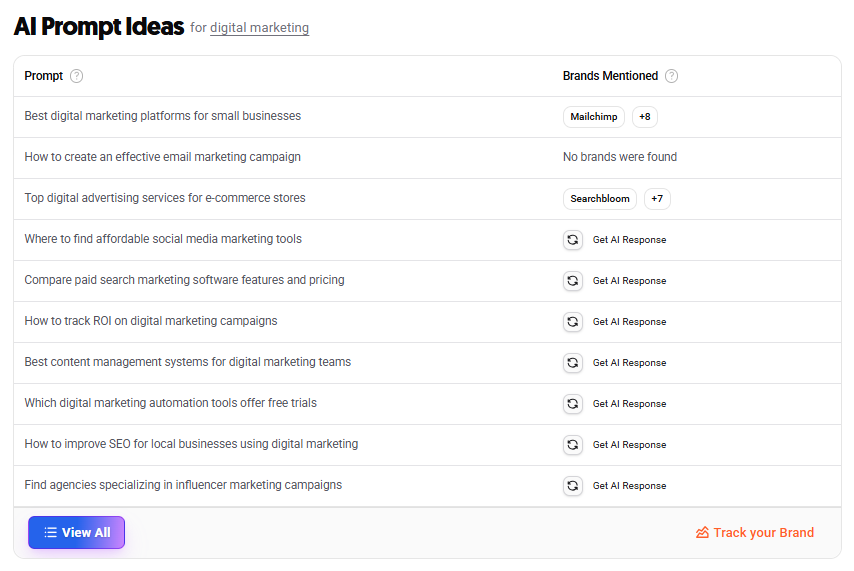The width and height of the screenshot is (854, 571).
Task: Refresh icon for affordable social media marketing tools
Action: pyautogui.click(x=572, y=240)
